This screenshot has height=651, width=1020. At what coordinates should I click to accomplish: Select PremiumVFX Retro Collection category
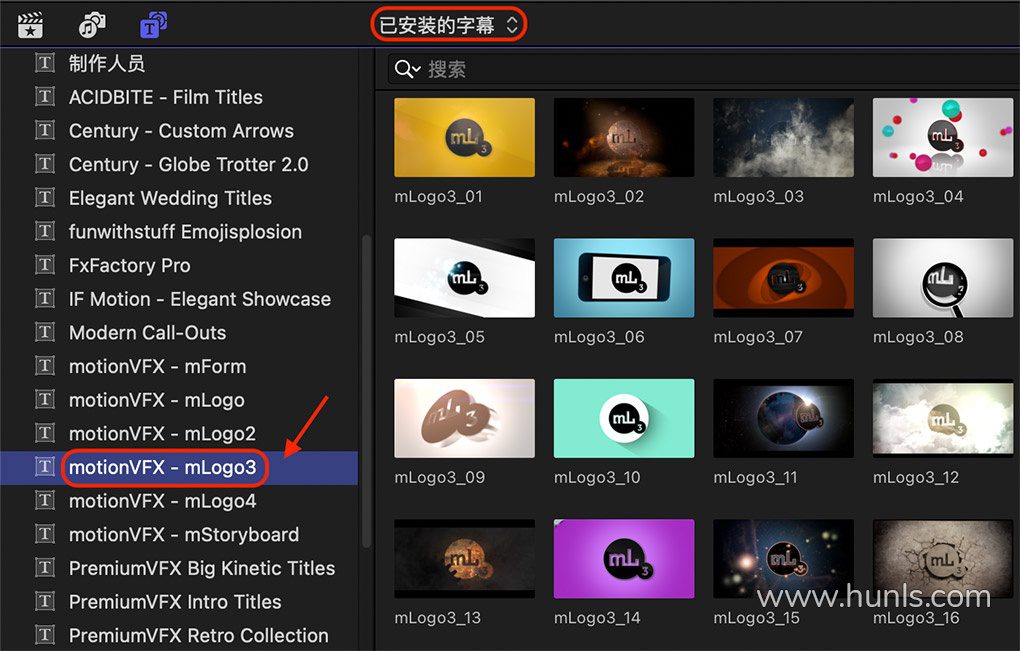tap(179, 635)
